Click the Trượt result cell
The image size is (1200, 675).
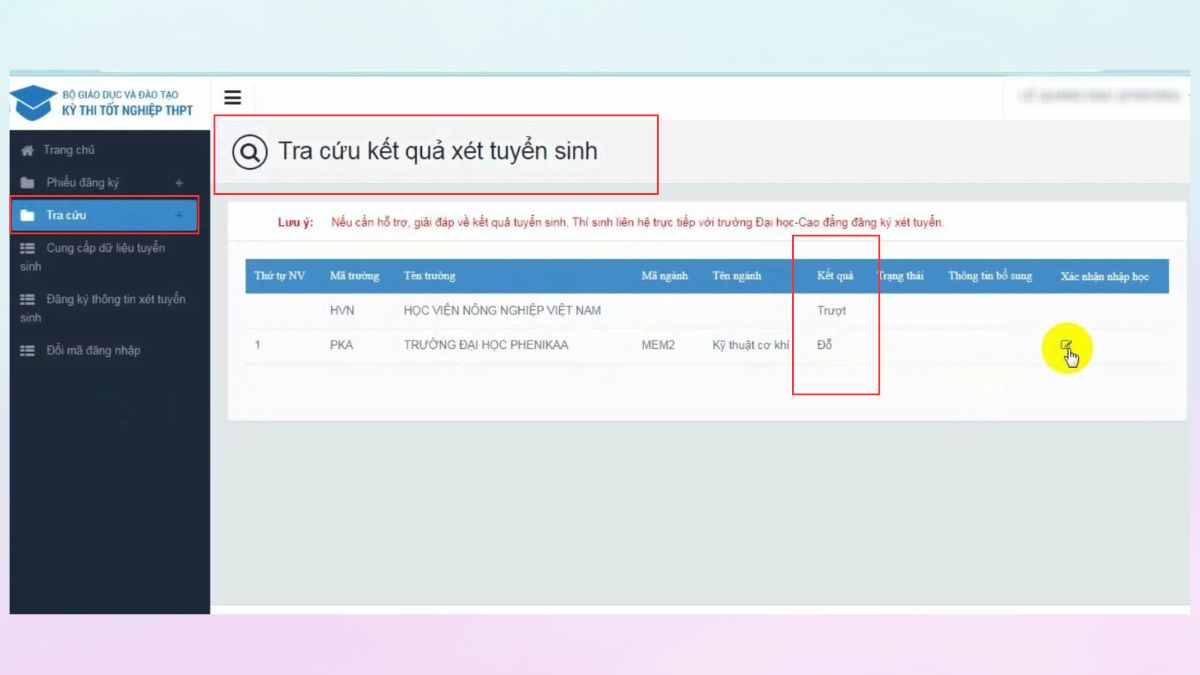pos(831,311)
